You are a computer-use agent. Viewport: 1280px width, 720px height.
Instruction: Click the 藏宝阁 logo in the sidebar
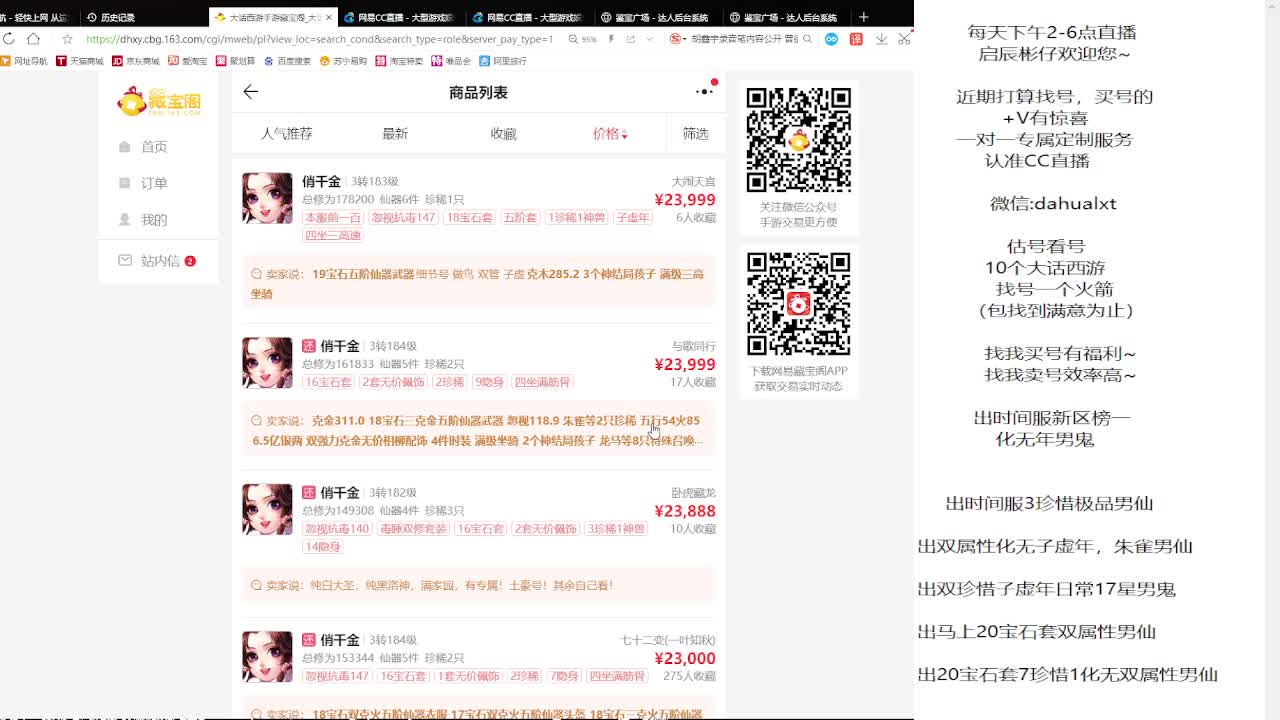point(160,101)
